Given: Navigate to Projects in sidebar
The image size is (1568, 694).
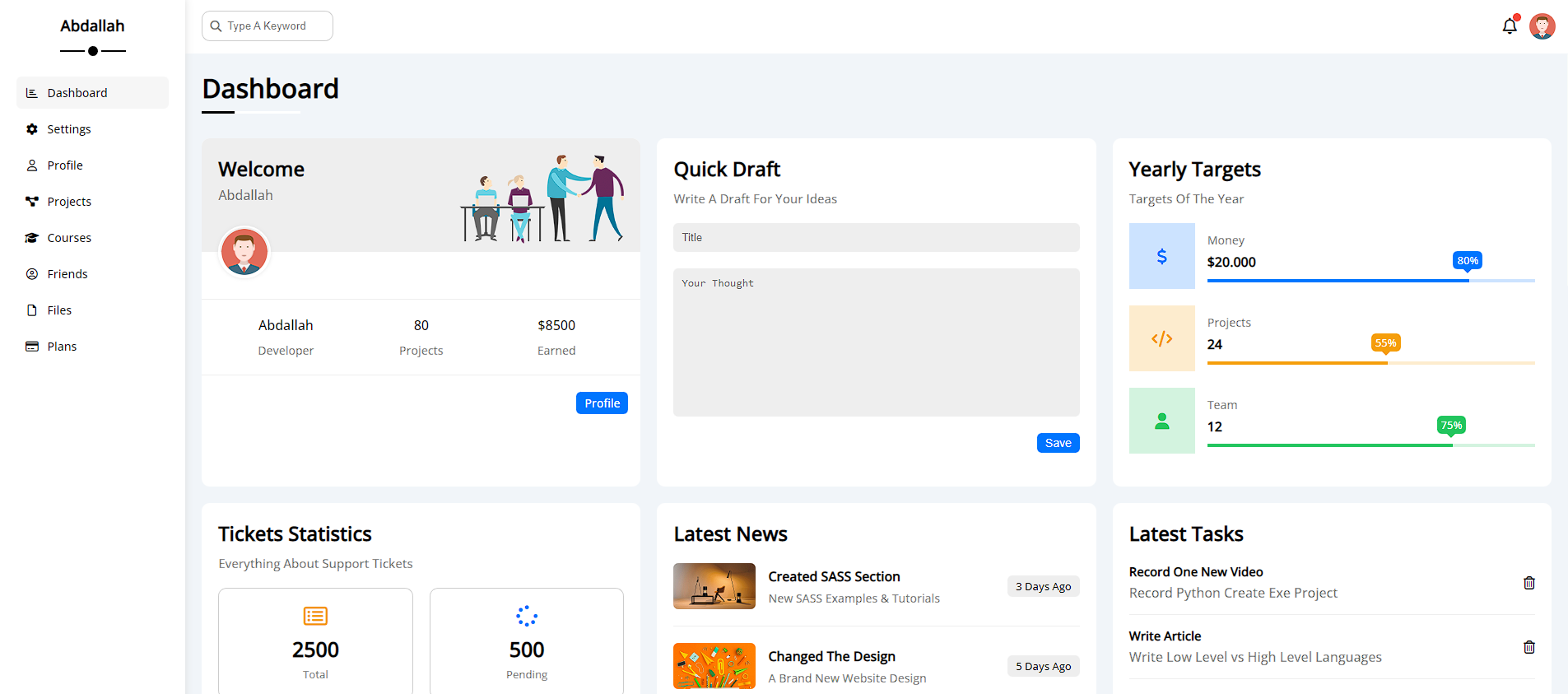Looking at the screenshot, I should click(92, 202).
